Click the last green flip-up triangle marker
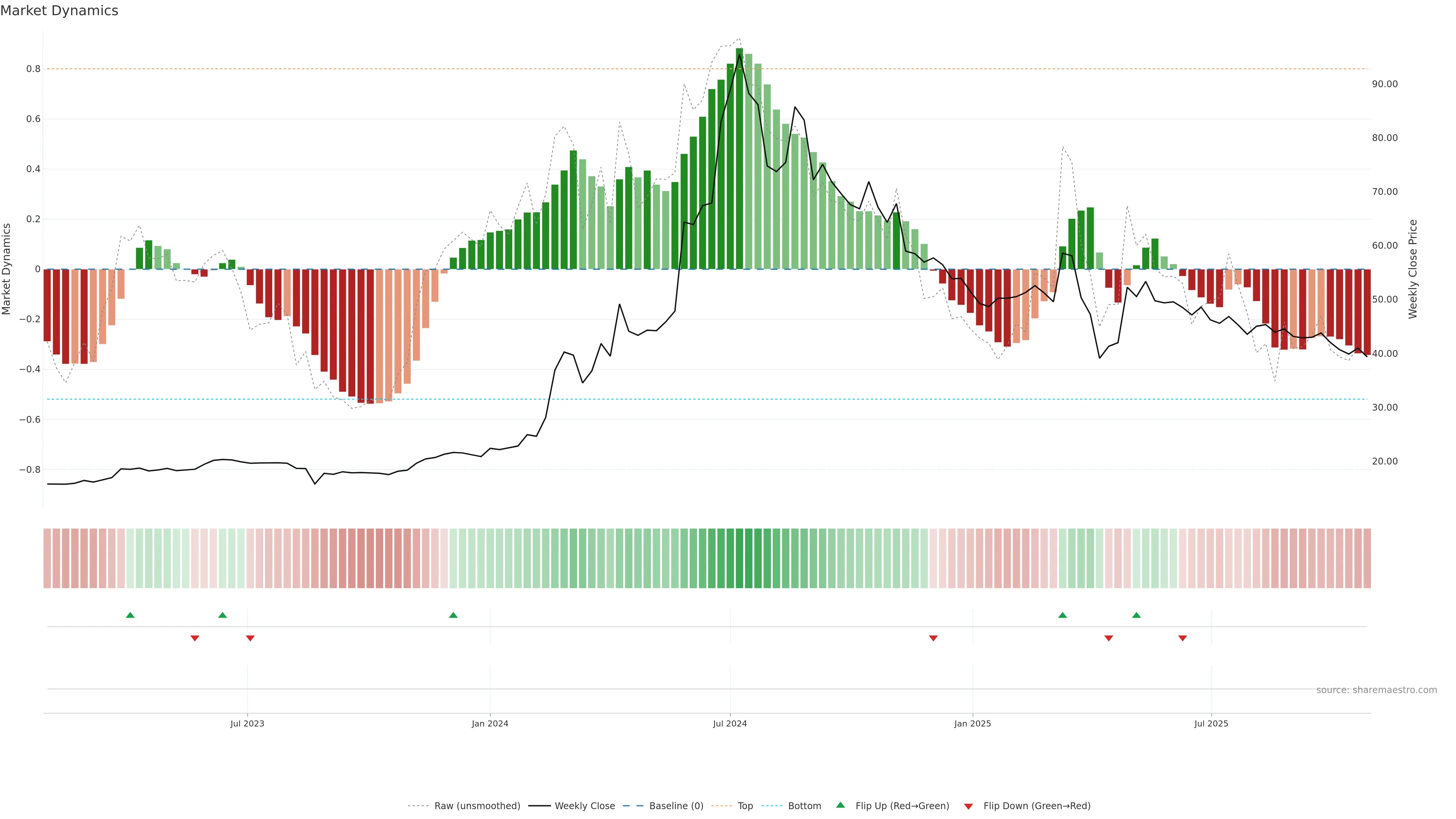 tap(1136, 615)
